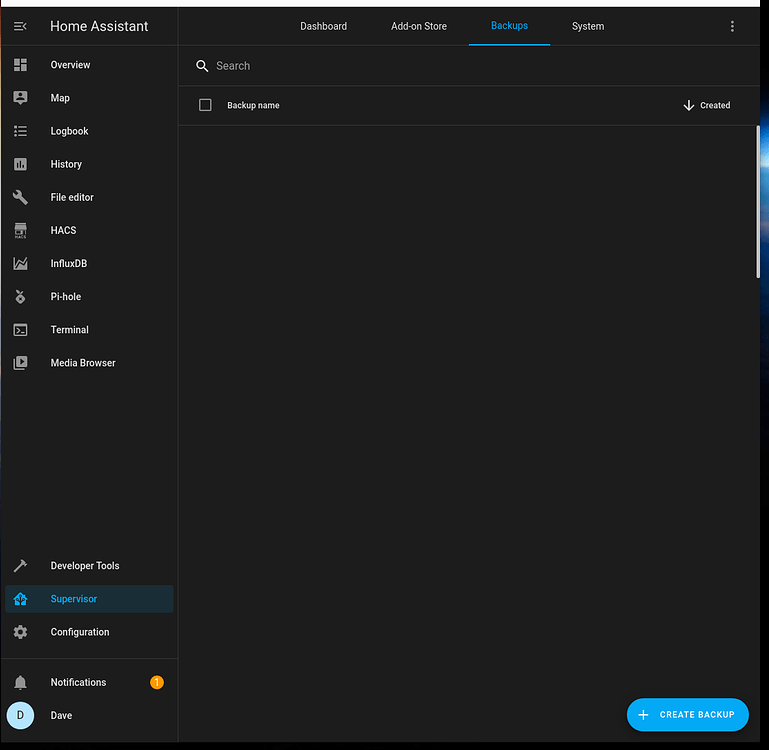Focus the Search backups input field
The image size is (769, 750).
click(468, 66)
